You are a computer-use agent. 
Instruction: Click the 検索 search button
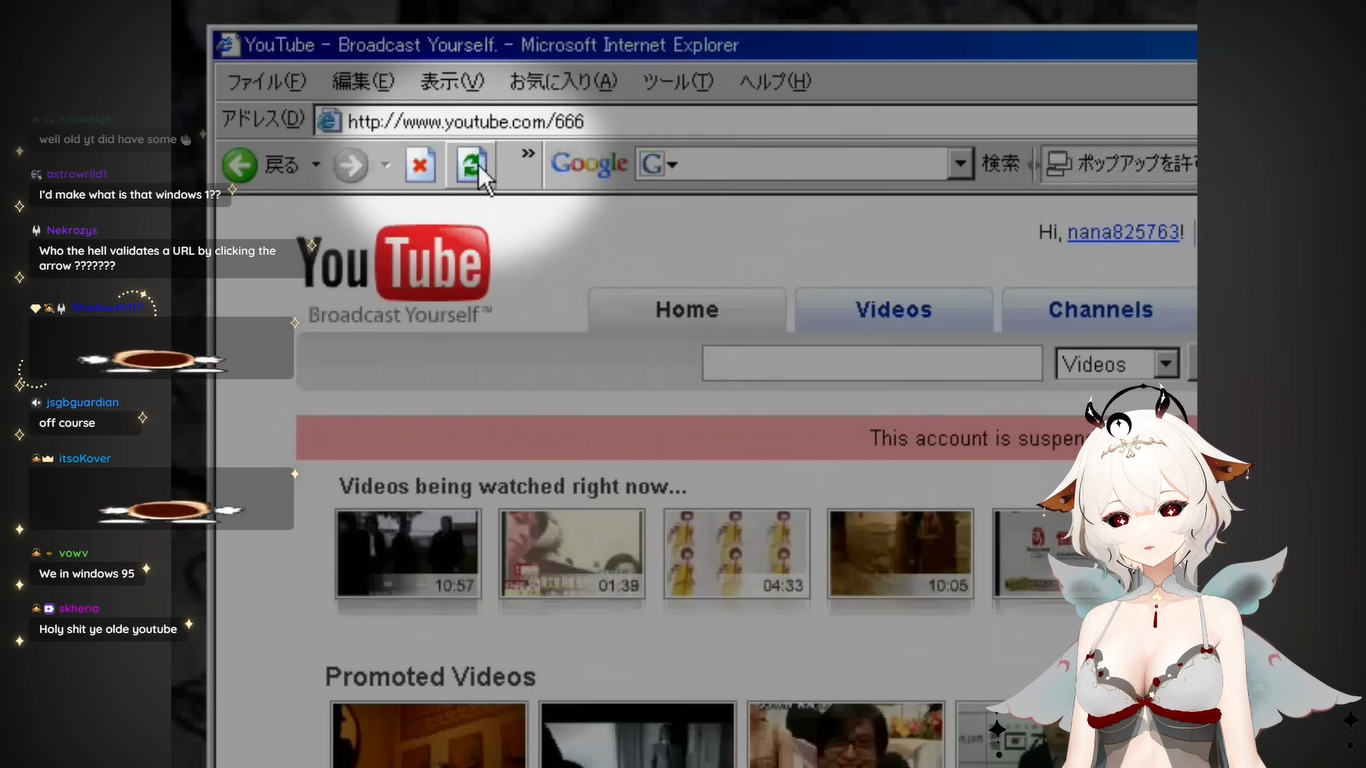coord(1001,163)
